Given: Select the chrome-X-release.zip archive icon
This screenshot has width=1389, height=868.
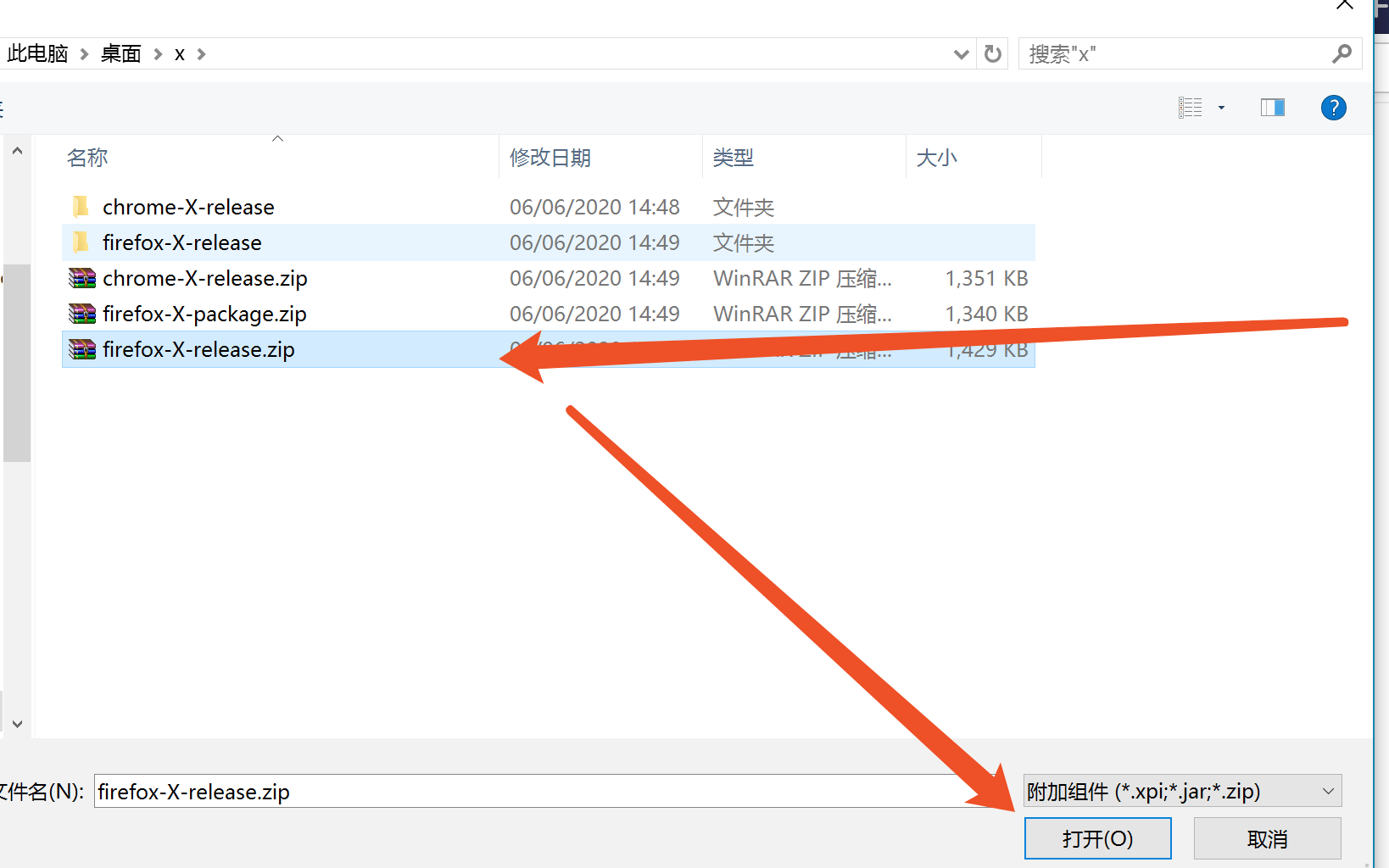Looking at the screenshot, I should tap(82, 278).
